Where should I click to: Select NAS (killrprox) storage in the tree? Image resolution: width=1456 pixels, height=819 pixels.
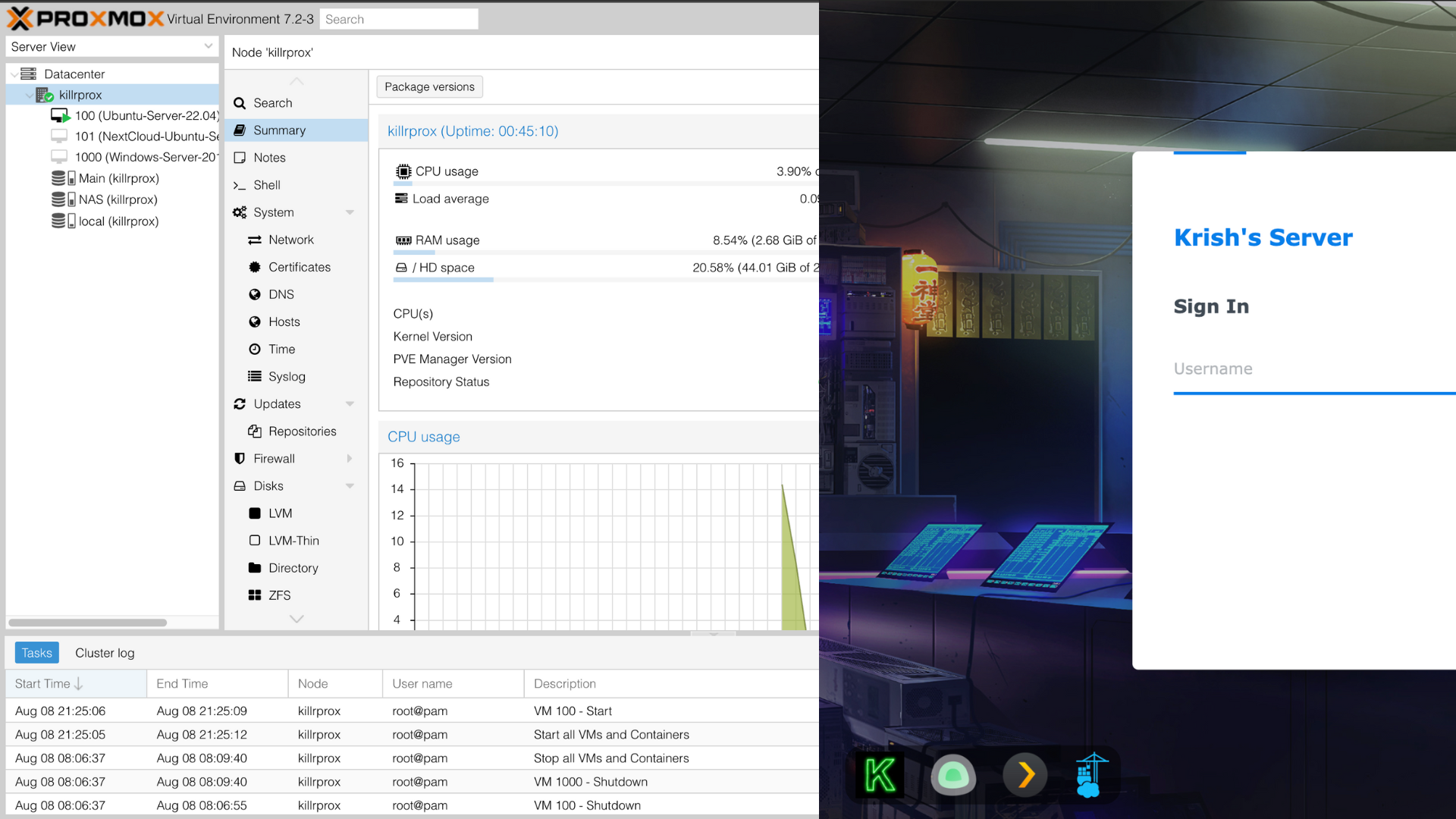(x=112, y=199)
